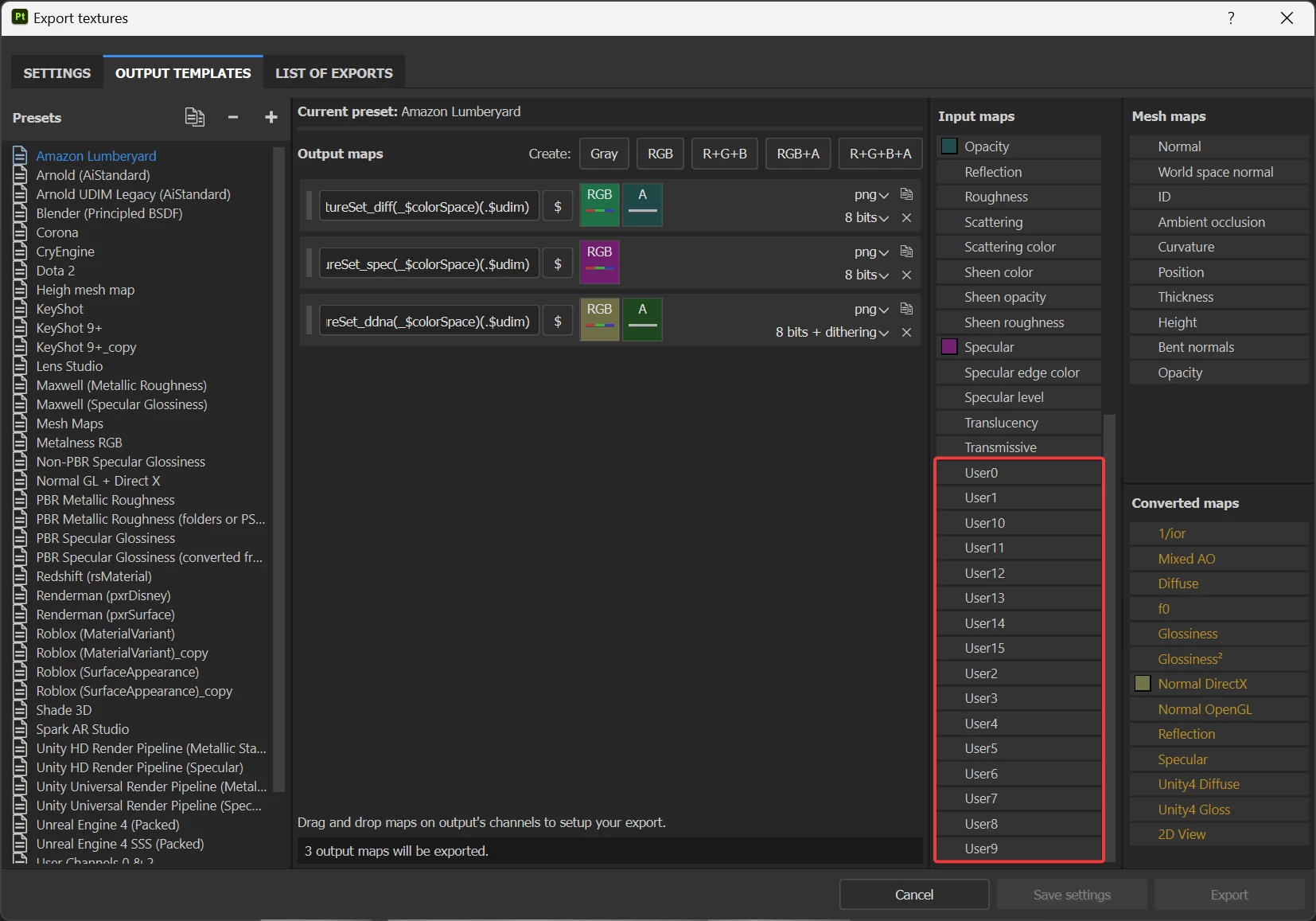The width and height of the screenshot is (1316, 921).
Task: Click the RGB channel of _diff map
Action: pos(599,205)
